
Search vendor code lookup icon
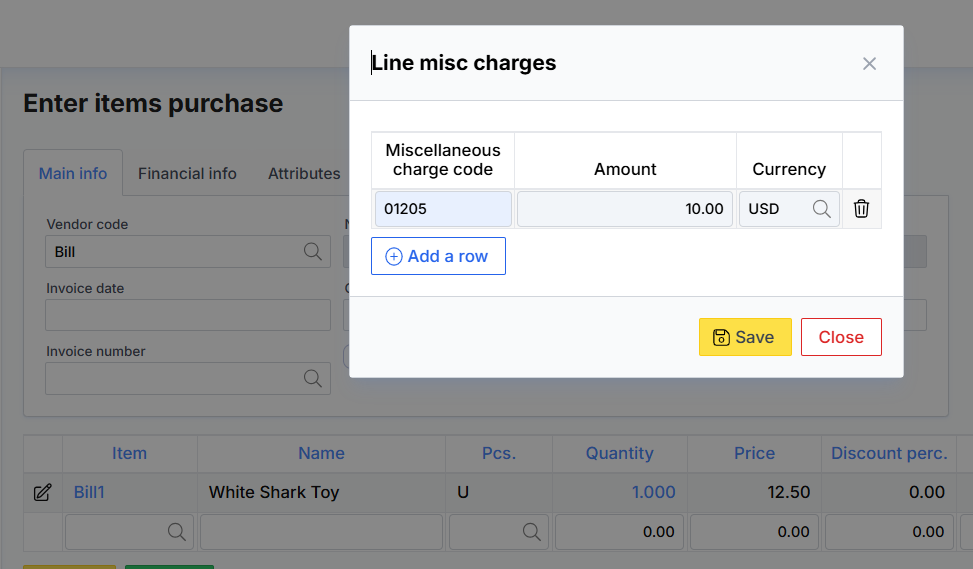pos(313,252)
